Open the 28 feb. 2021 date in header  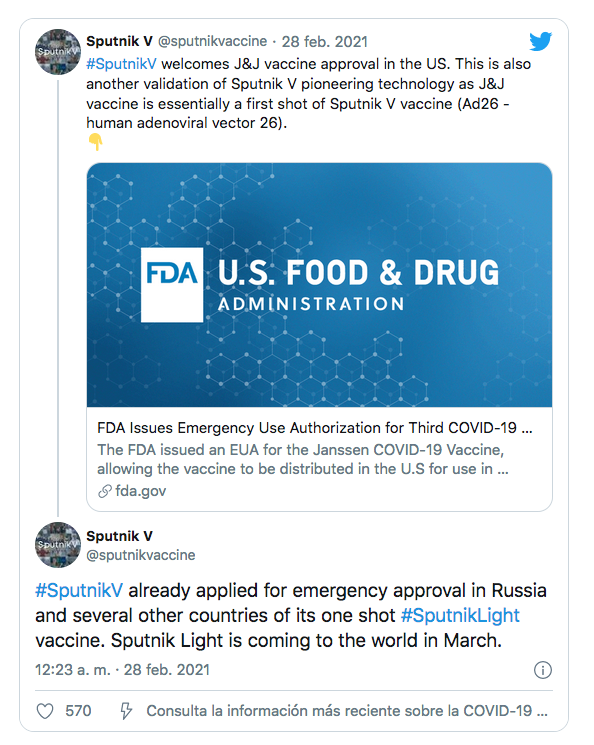pyautogui.click(x=325, y=42)
